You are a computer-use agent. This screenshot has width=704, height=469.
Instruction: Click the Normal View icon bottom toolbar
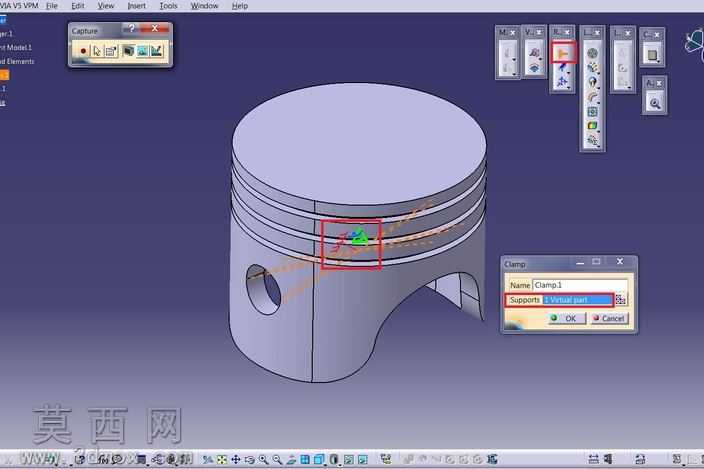pyautogui.click(x=291, y=459)
